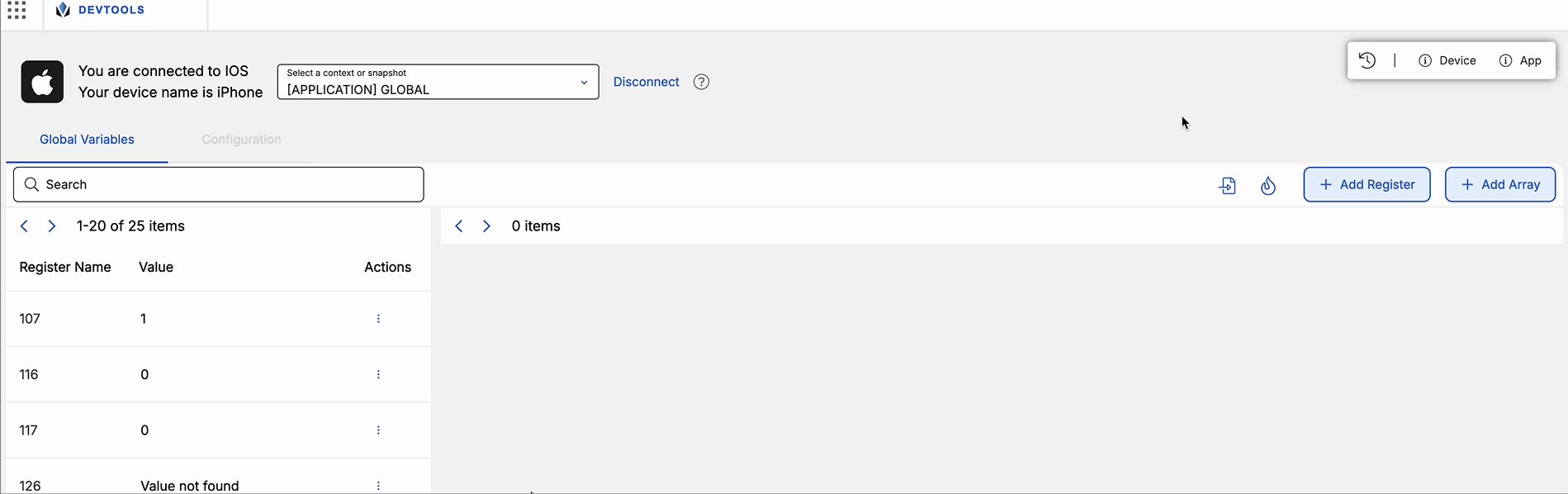The width and height of the screenshot is (1568, 494).
Task: Open actions menu for register 107
Action: coord(378,319)
